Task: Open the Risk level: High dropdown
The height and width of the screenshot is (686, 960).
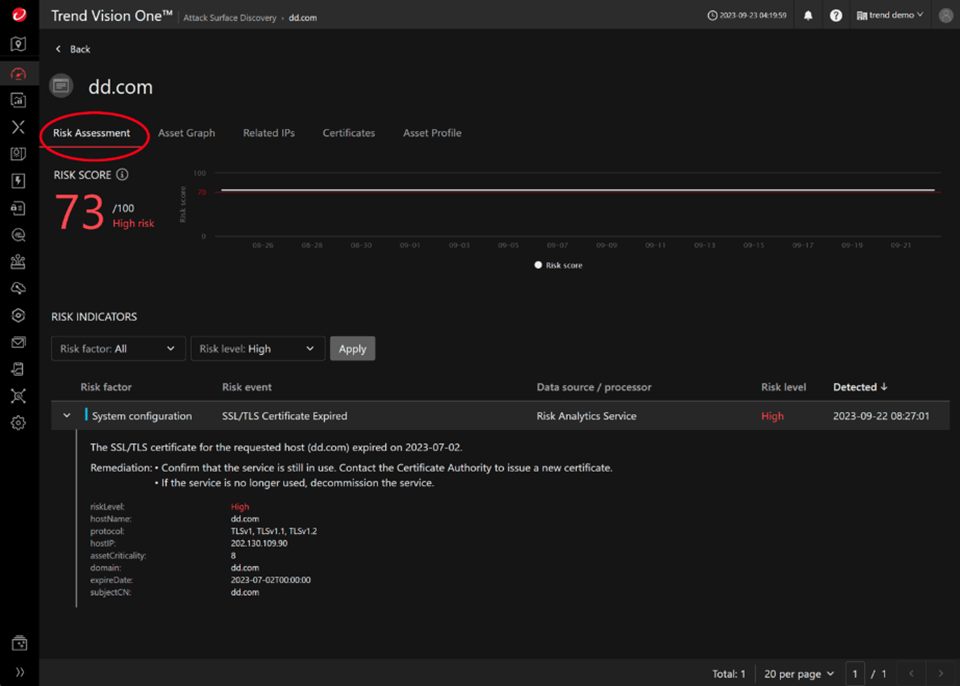Action: pyautogui.click(x=258, y=349)
